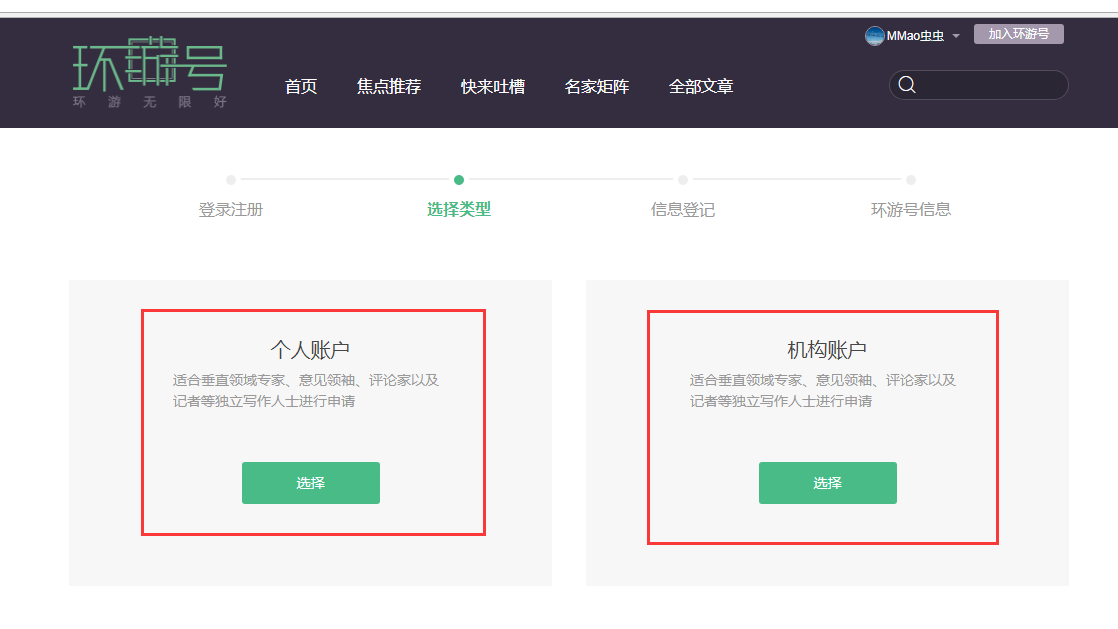Click the 信息登记 progress dot

(682, 180)
